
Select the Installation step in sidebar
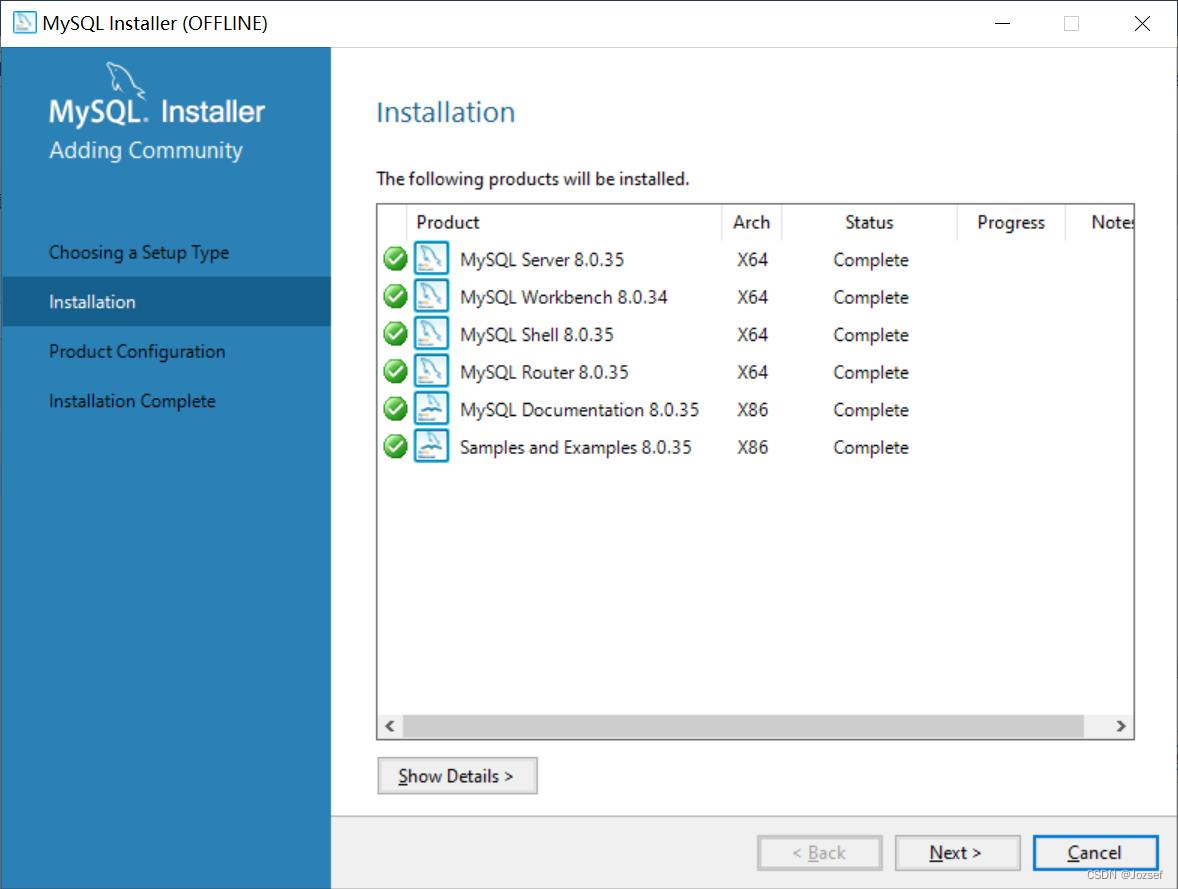(x=166, y=301)
